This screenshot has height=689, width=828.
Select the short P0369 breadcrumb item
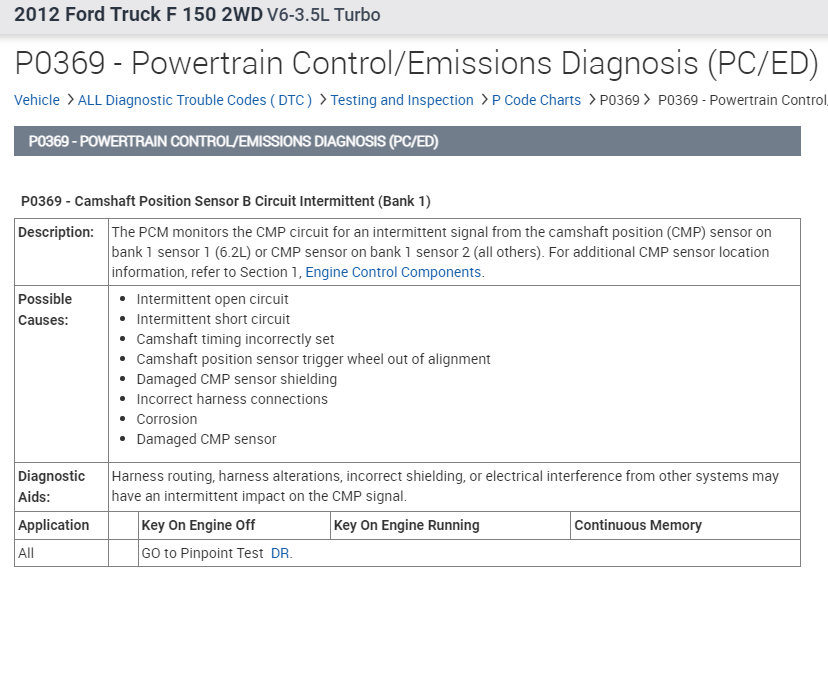620,100
